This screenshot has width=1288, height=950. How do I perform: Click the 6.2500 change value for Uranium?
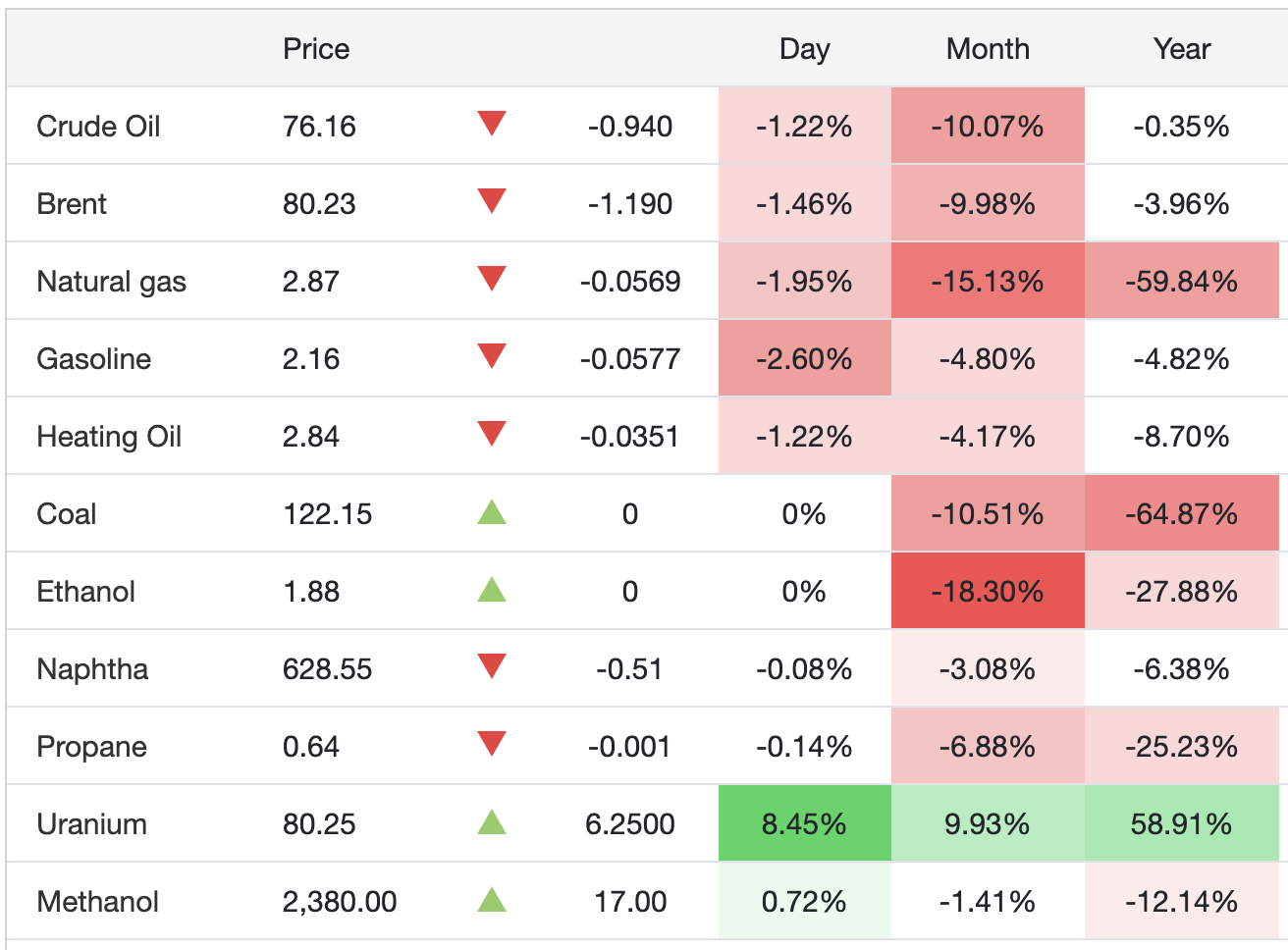click(x=630, y=824)
